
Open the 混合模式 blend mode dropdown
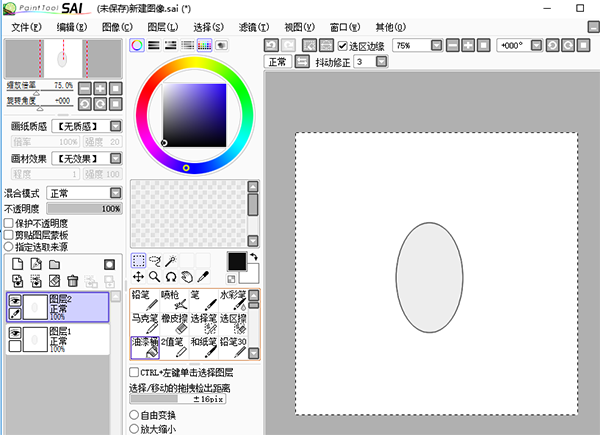(116, 192)
